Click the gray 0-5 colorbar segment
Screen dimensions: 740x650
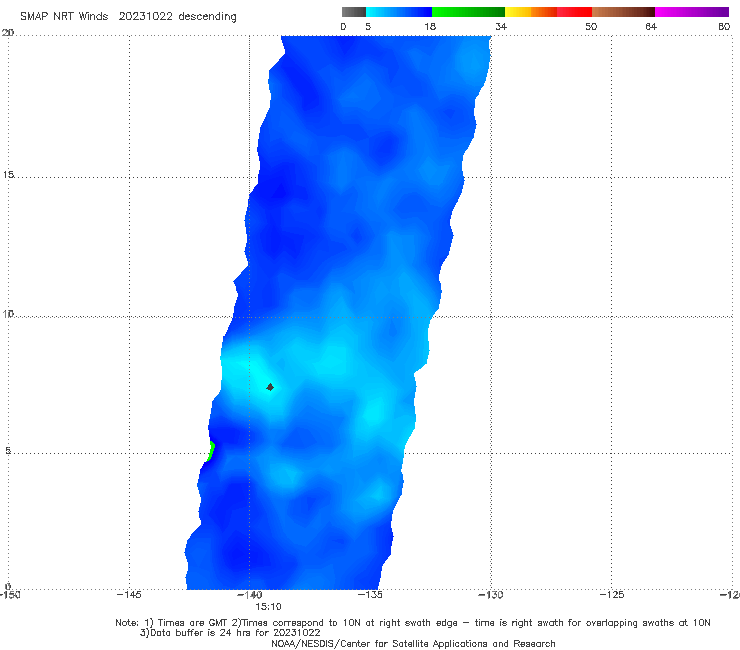354,12
